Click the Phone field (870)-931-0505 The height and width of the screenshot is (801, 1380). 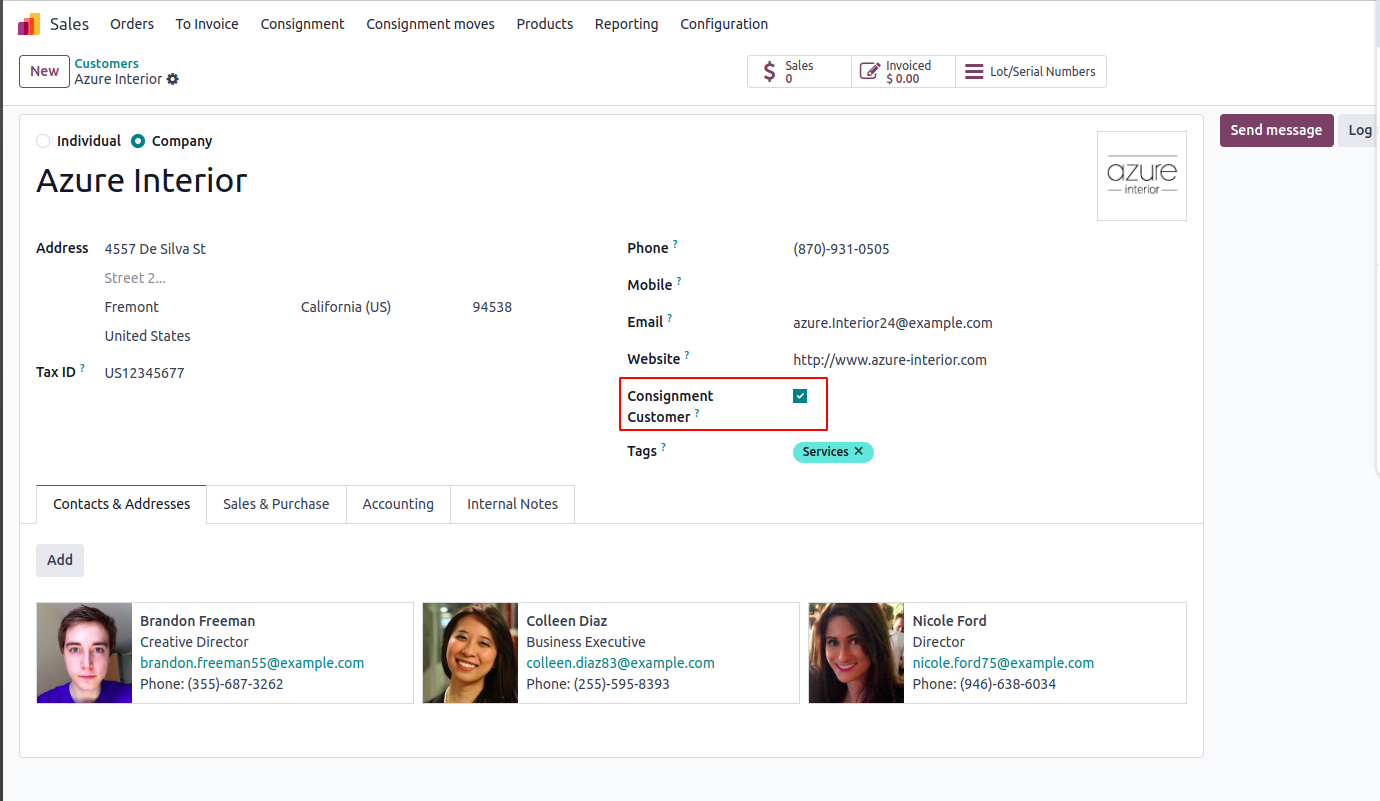pos(989,249)
